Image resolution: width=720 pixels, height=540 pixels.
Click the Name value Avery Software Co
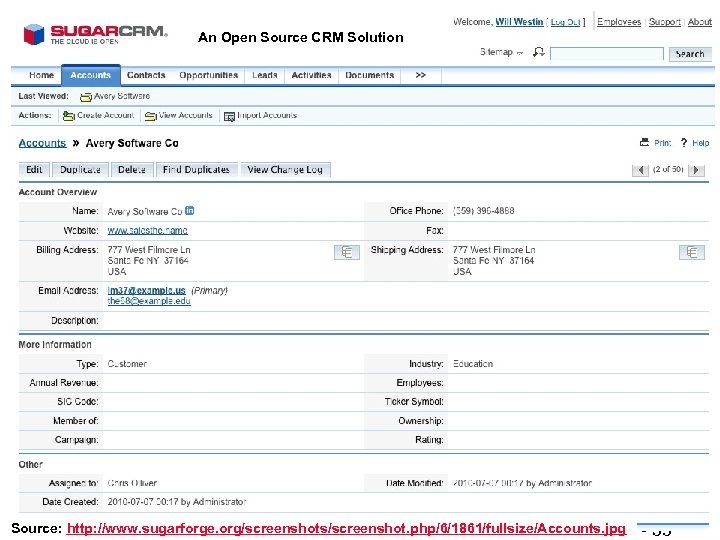coord(145,212)
